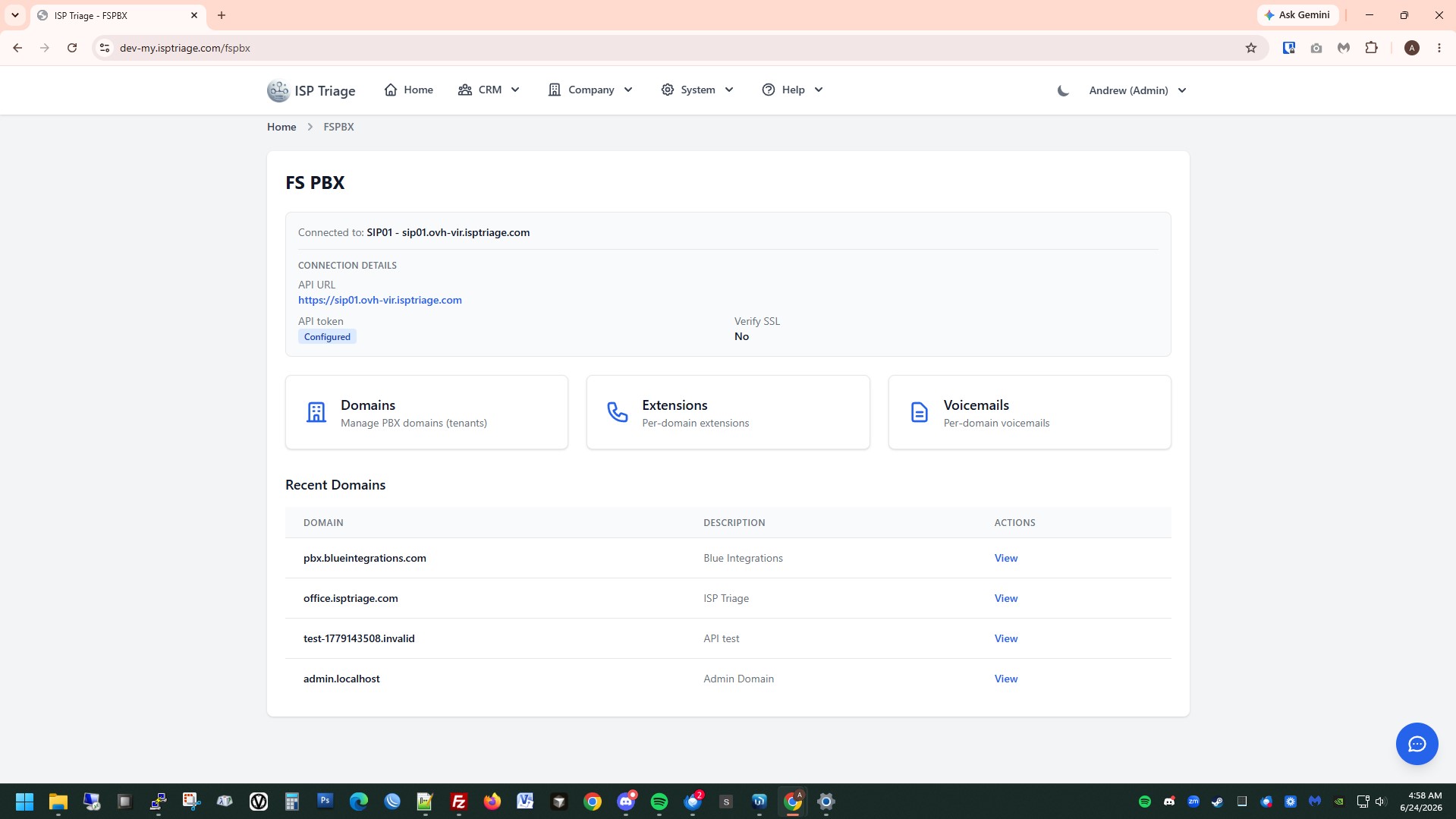Open Microsoft Edge from the taskbar
This screenshot has width=1456, height=819.
coord(359,802)
